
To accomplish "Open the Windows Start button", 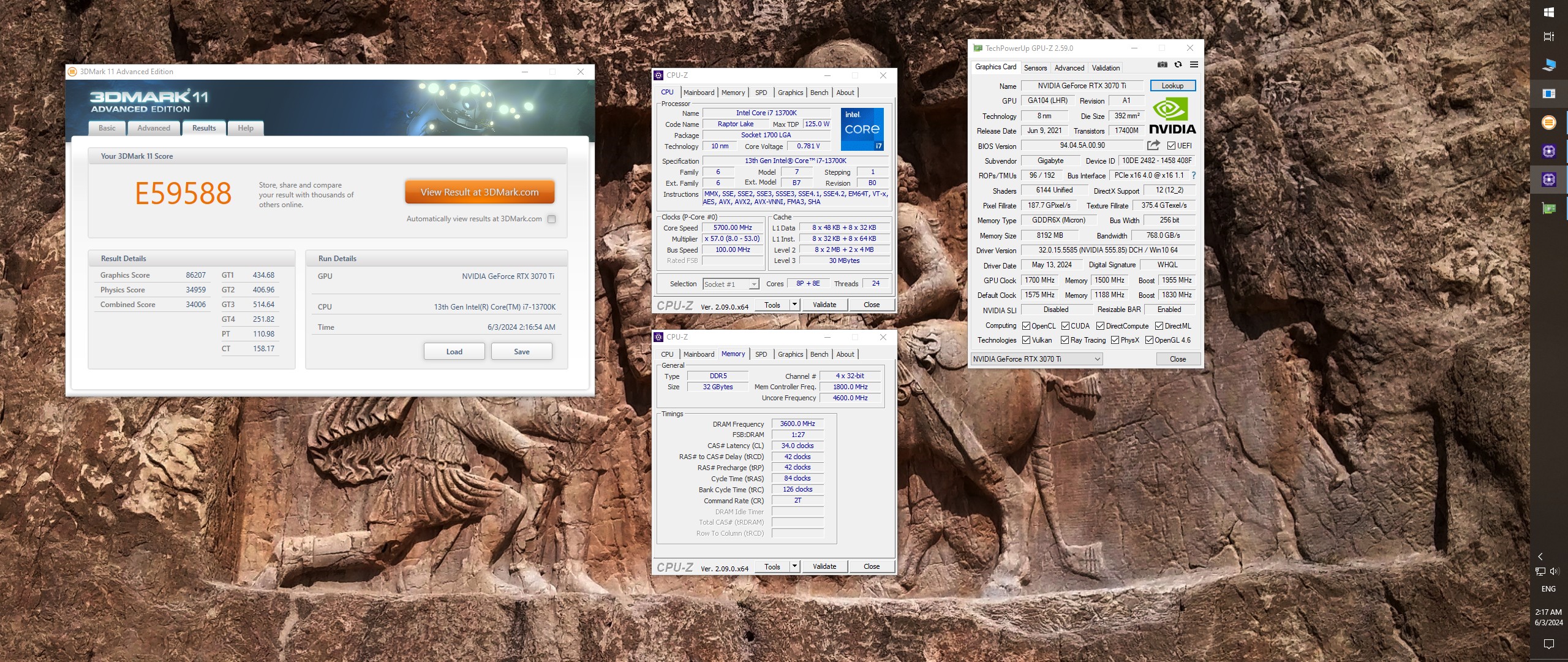I will point(1549,12).
